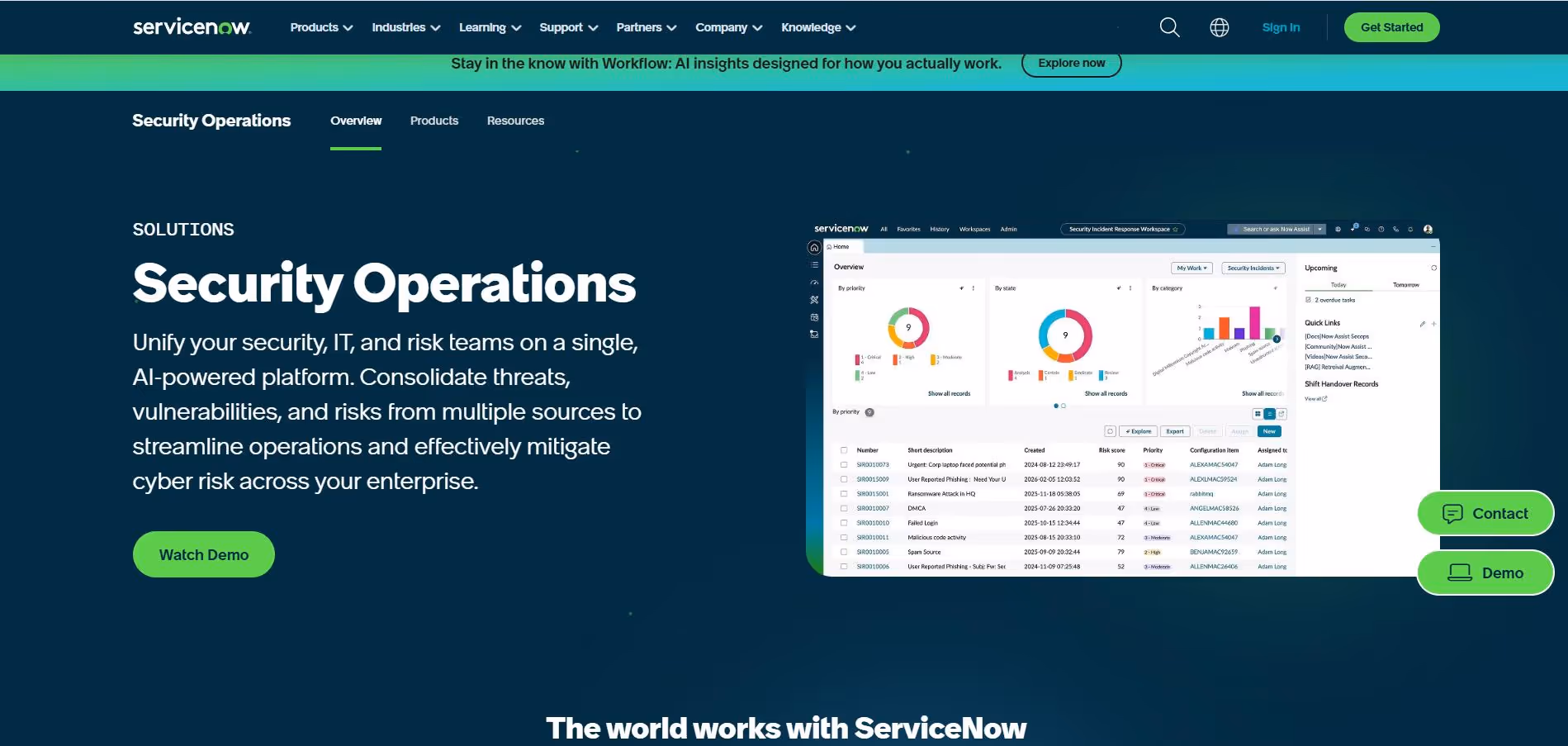Click the tools sidebar icon in dashboard preview
The image size is (1568, 746).
tap(814, 300)
